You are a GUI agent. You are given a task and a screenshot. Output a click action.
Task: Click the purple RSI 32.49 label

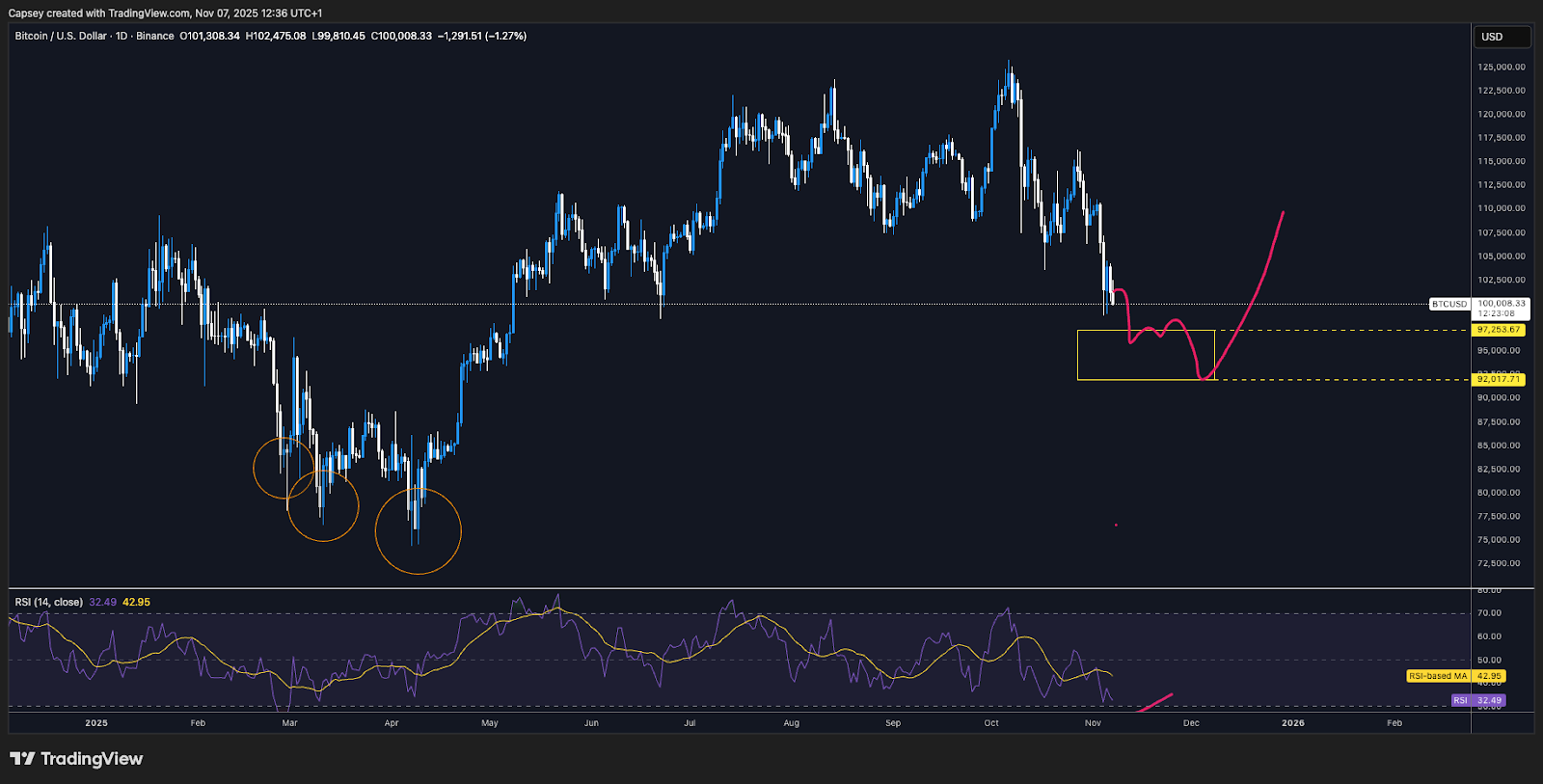[x=1477, y=700]
